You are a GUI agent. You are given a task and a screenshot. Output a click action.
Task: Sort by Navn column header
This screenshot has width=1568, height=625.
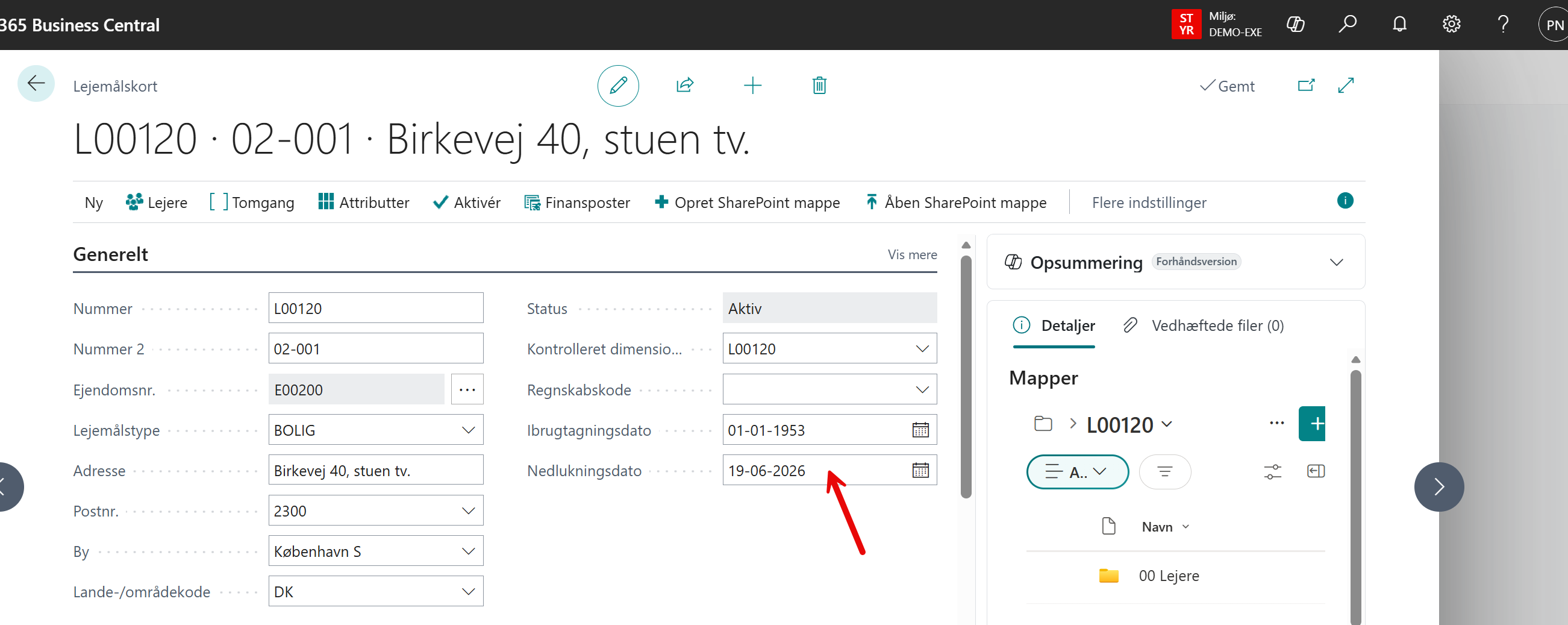coord(1164,526)
